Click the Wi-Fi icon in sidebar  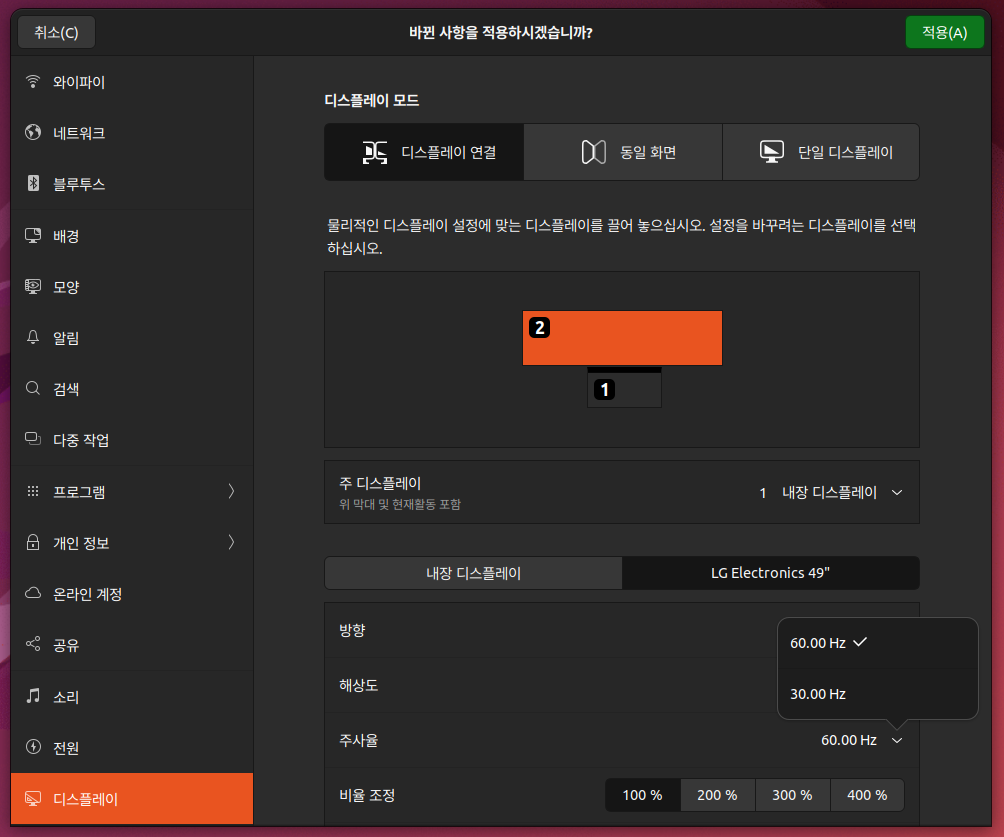click(x=33, y=82)
